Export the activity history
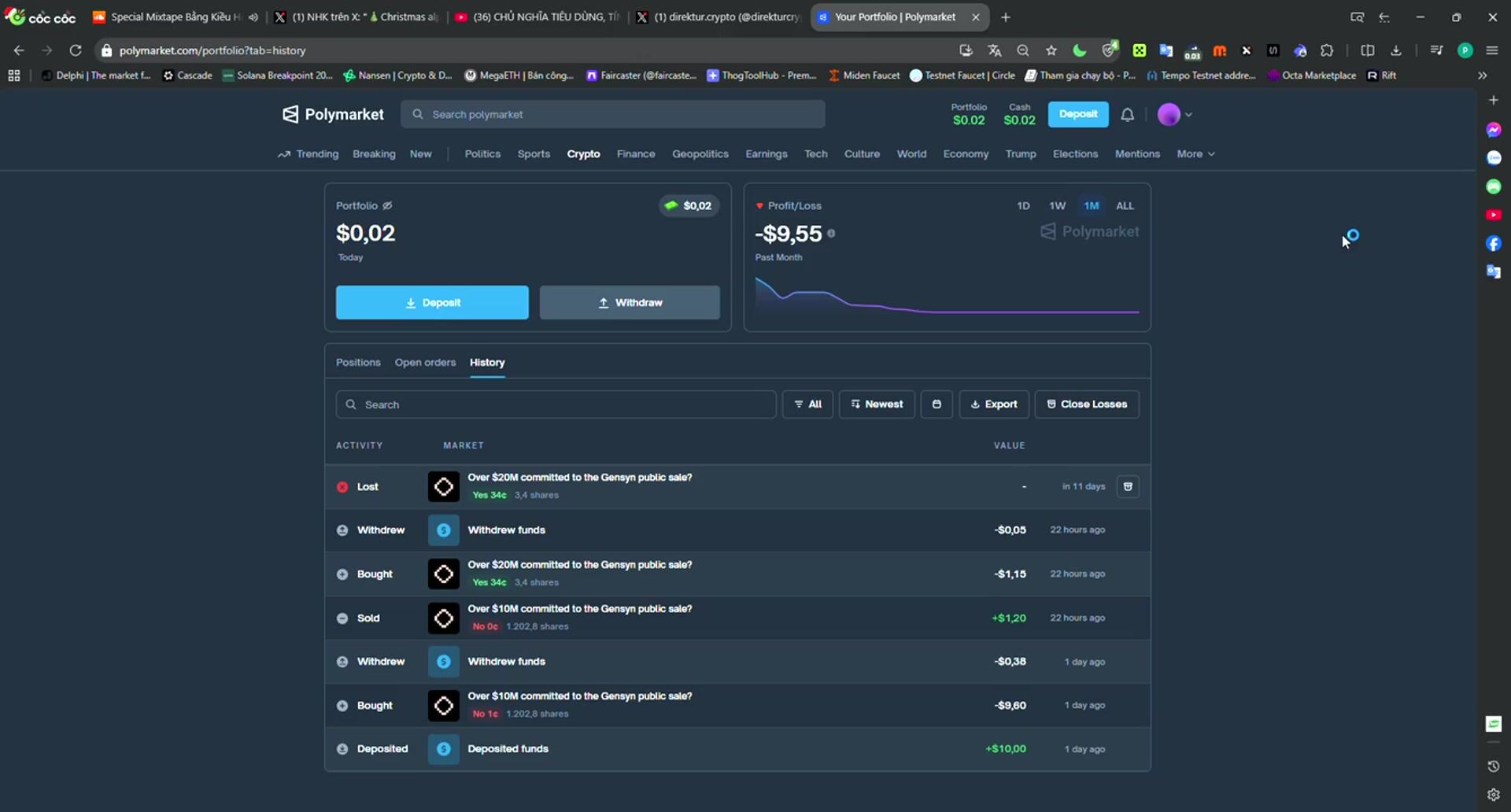The image size is (1511, 812). (994, 404)
